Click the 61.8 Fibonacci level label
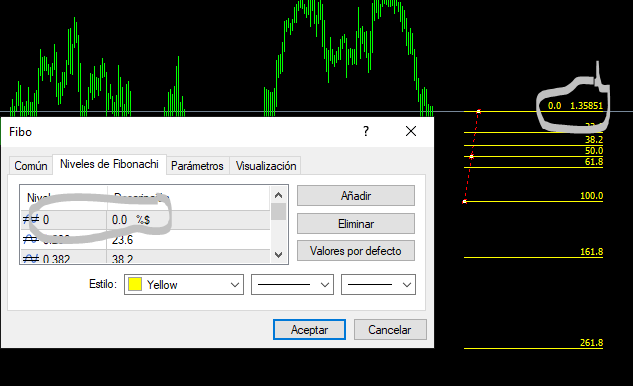The width and height of the screenshot is (633, 386). point(594,162)
